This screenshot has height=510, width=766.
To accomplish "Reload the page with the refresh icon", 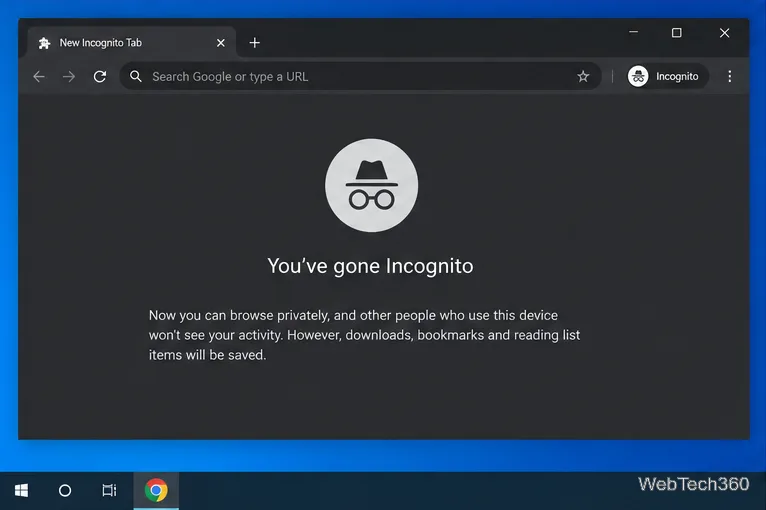I will (x=100, y=76).
